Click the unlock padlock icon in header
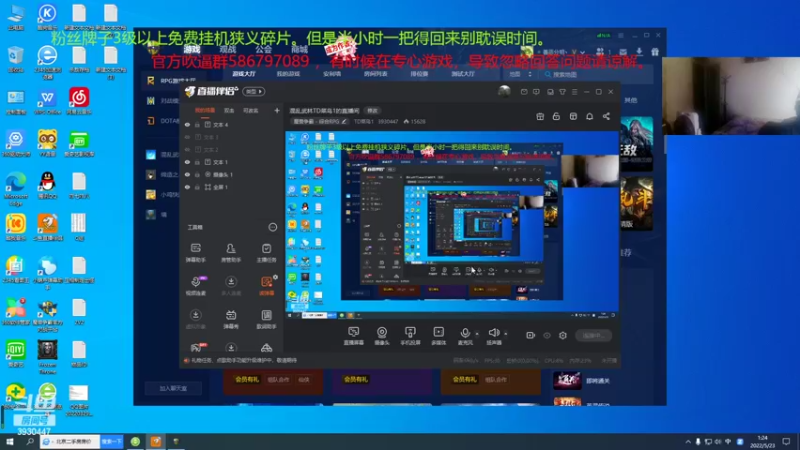Screen dimensions: 800x450 click(556, 116)
